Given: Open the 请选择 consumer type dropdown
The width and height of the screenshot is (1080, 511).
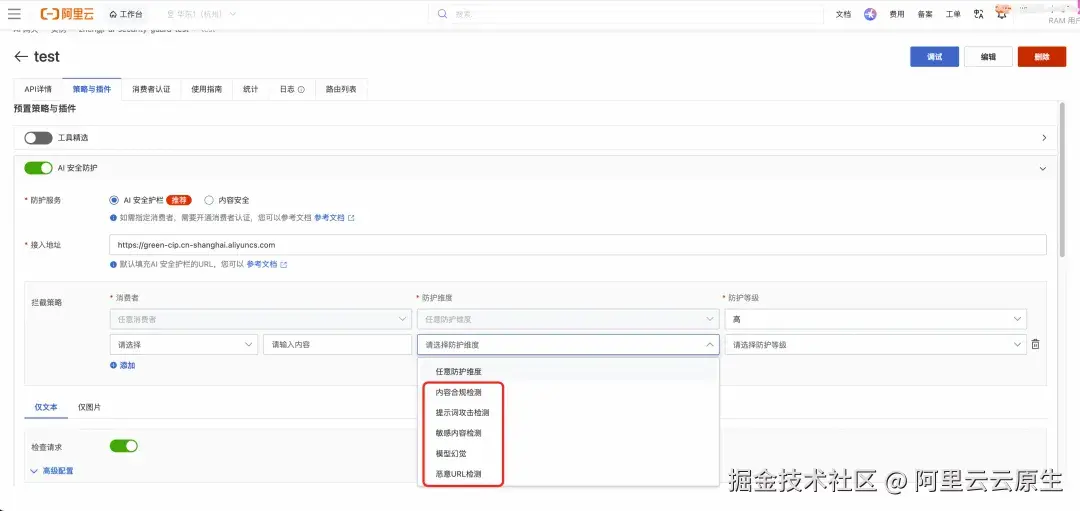Looking at the screenshot, I should (183, 344).
